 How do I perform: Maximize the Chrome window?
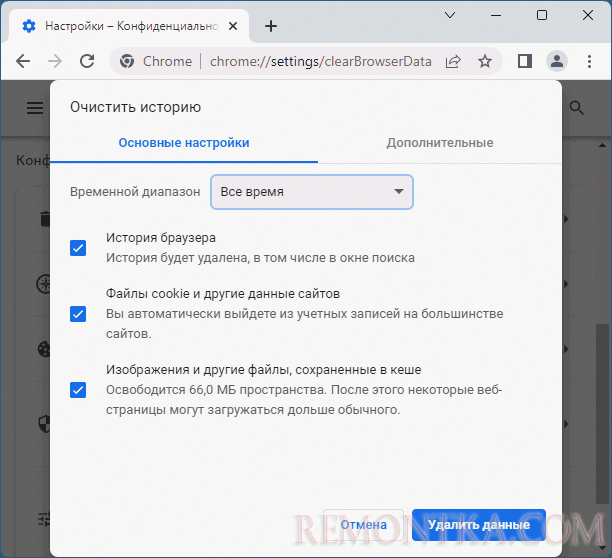542,15
